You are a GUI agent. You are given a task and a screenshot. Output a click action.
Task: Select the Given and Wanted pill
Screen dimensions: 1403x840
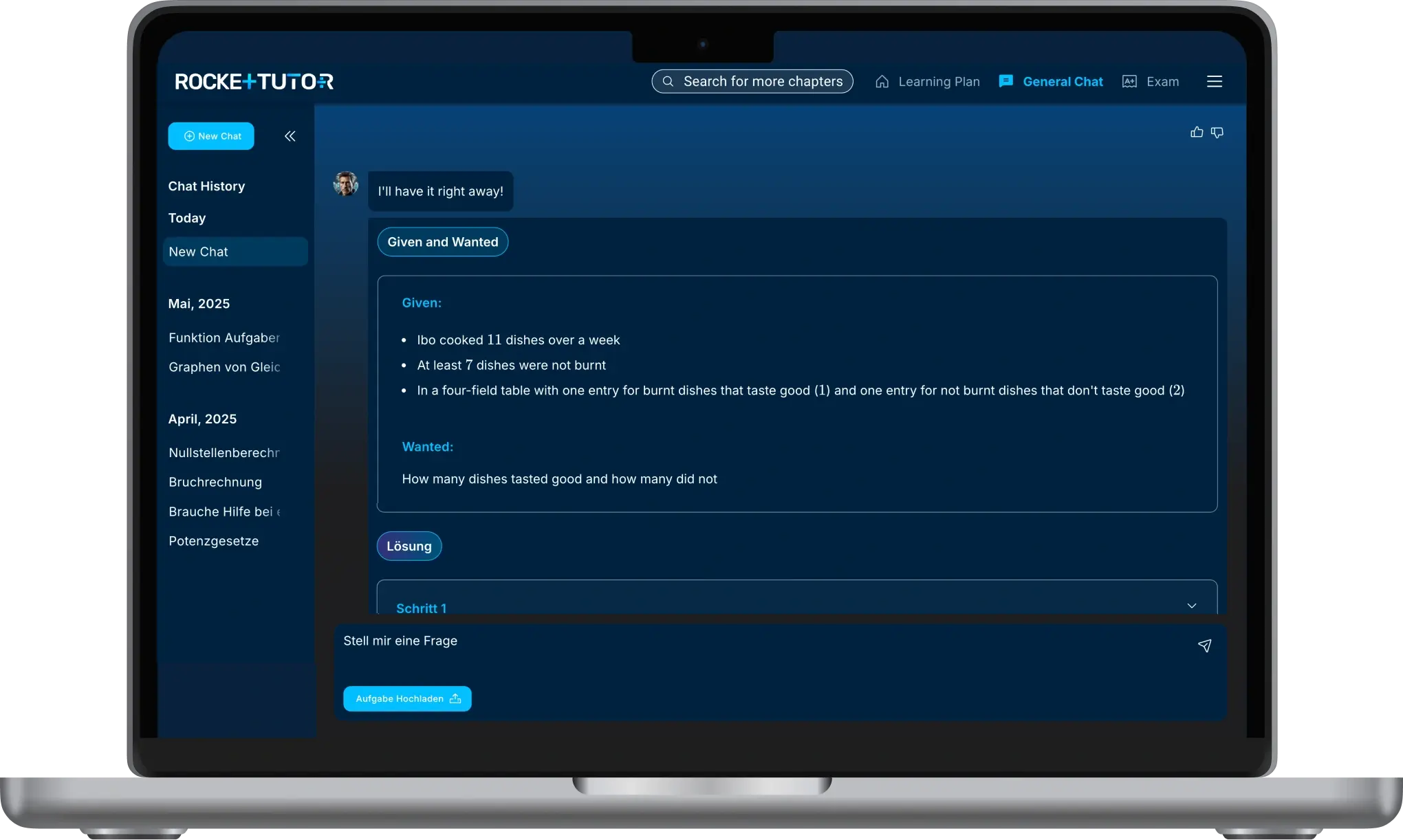442,242
